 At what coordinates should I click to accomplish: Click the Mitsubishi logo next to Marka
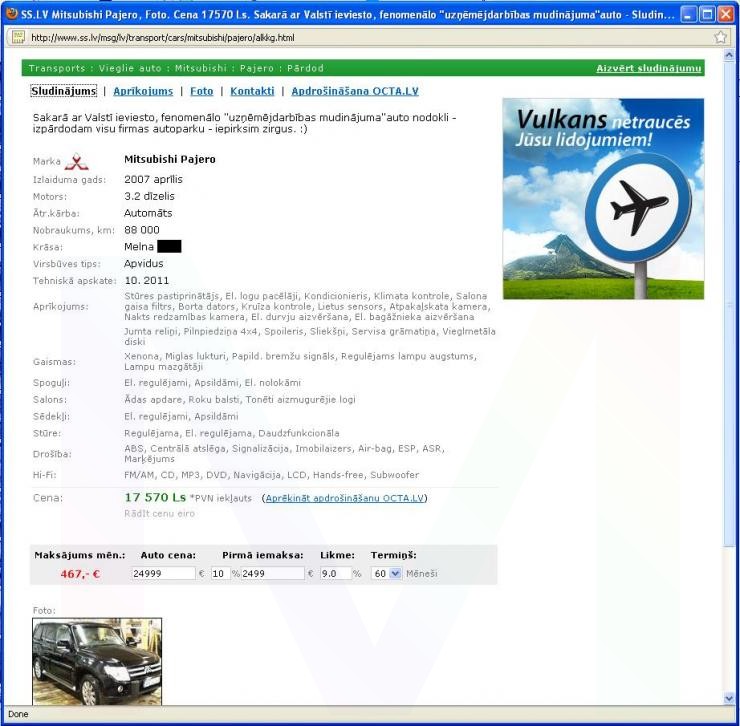[77, 160]
